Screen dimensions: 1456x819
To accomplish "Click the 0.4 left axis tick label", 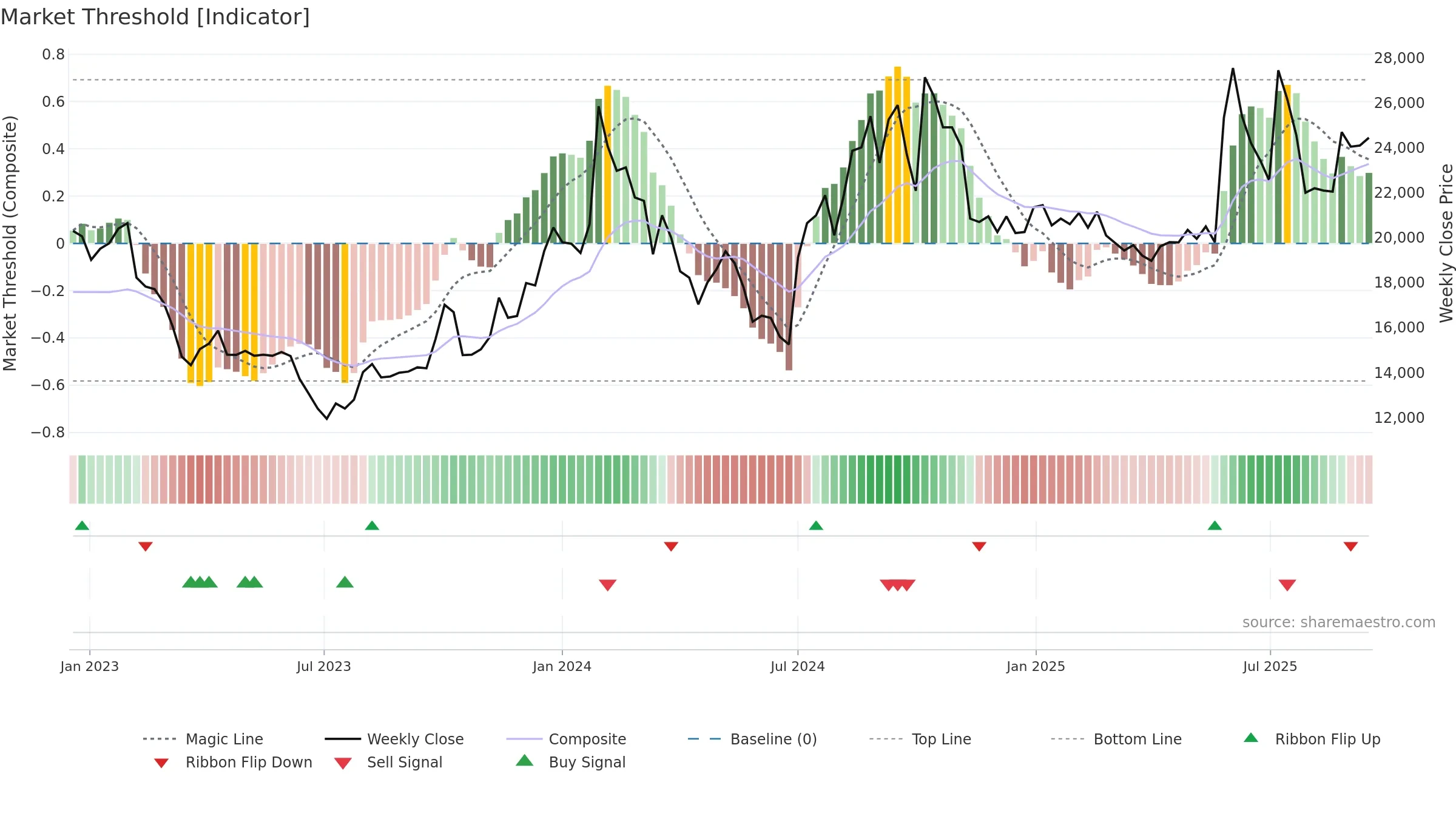I will [53, 149].
